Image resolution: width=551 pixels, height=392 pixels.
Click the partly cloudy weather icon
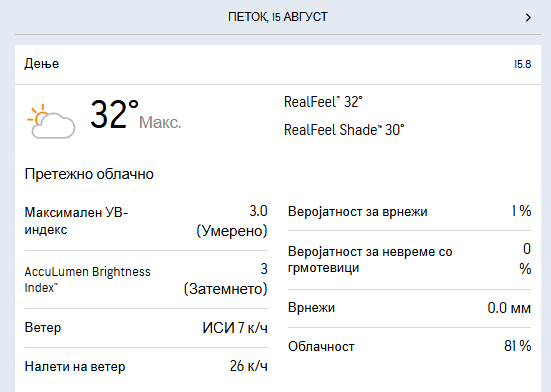[51, 121]
